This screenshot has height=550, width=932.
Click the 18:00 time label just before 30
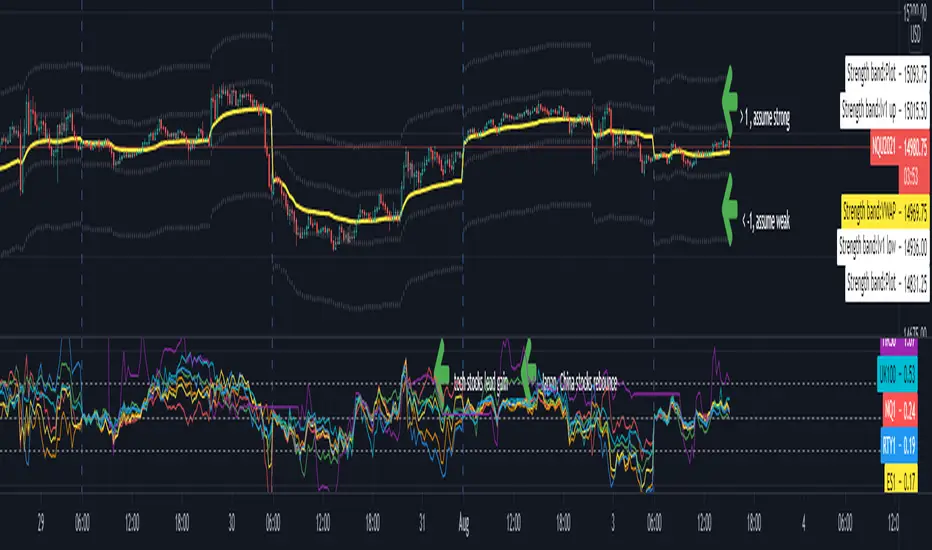point(182,522)
